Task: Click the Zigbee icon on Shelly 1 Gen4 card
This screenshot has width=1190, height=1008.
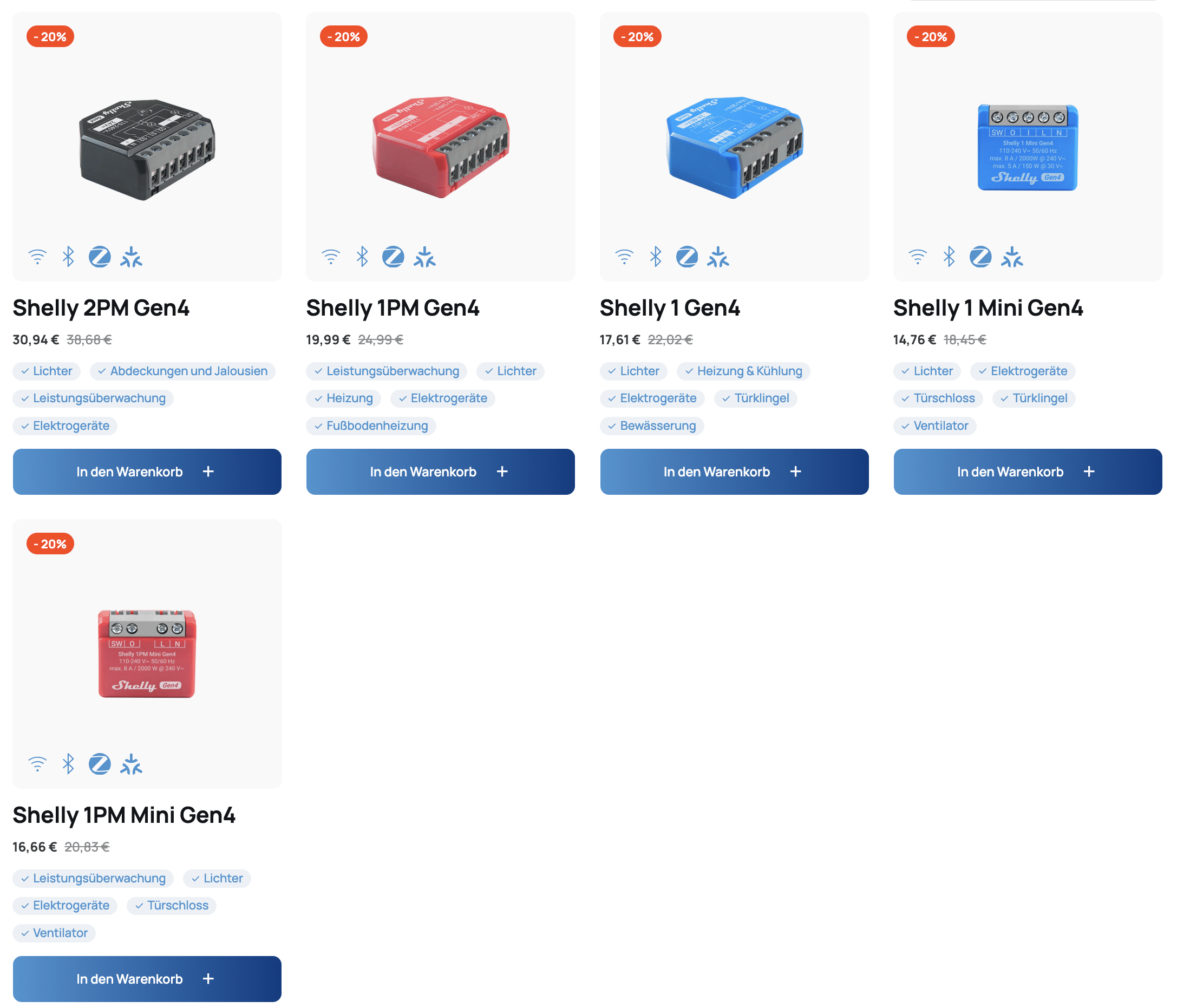Action: (x=687, y=257)
